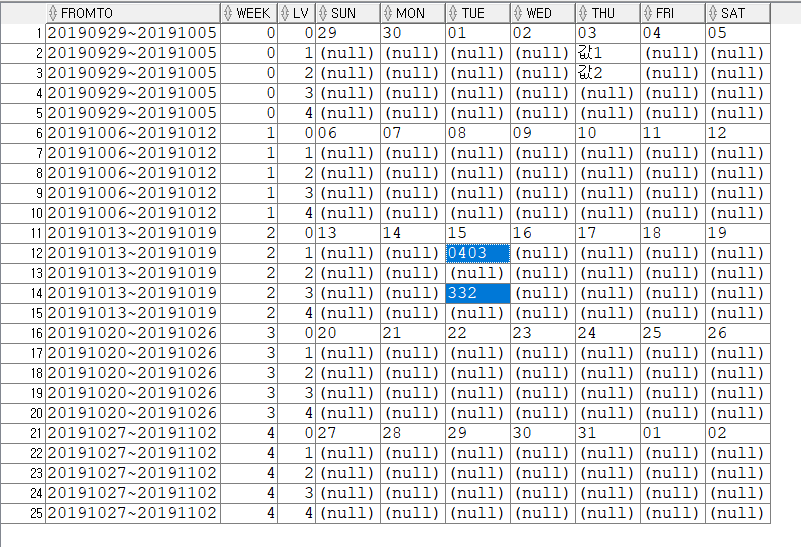Sort by the MON column header
801x547 pixels.
click(413, 13)
